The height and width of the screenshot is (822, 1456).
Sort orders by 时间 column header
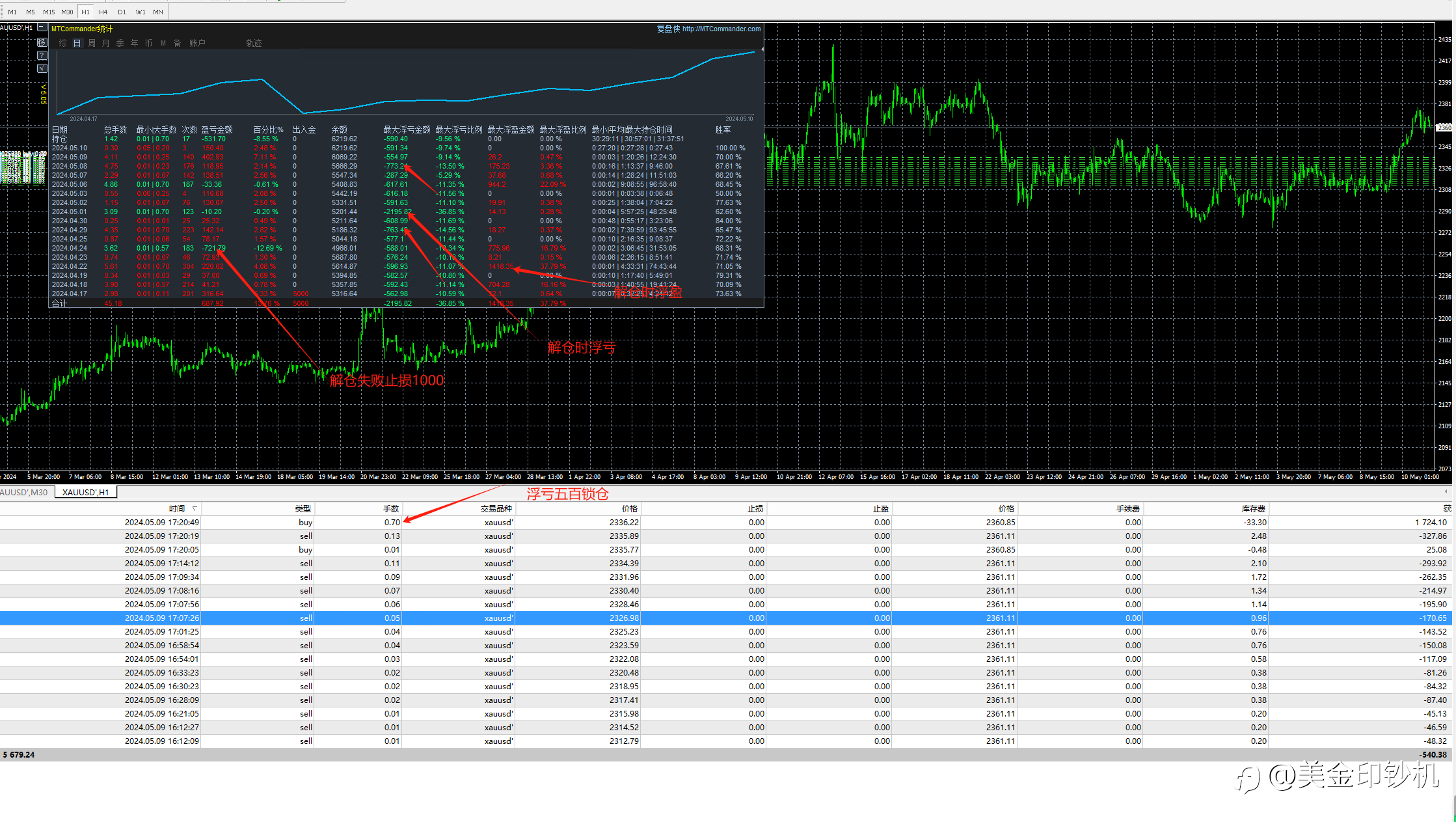101,508
